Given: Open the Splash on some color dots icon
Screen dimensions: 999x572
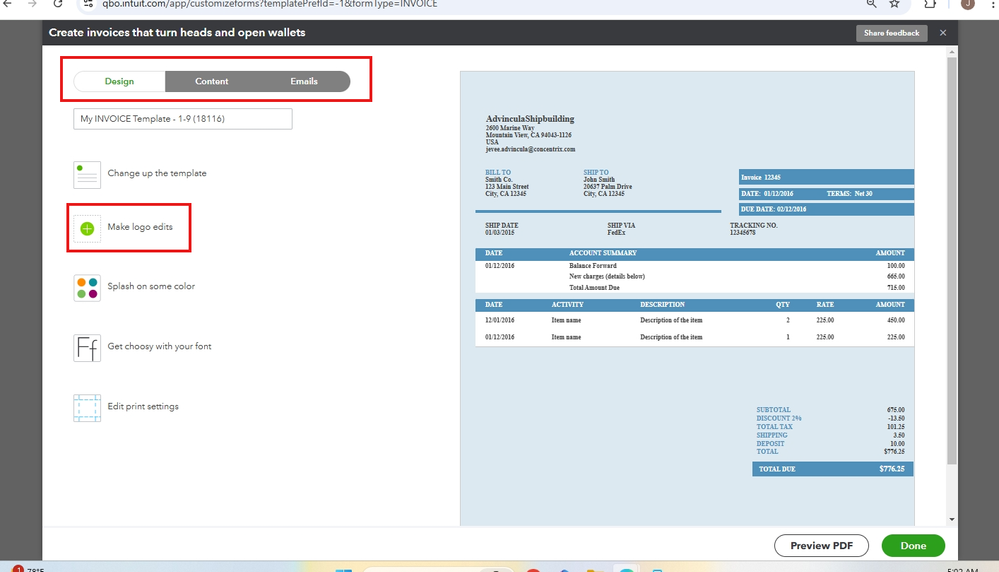Looking at the screenshot, I should point(87,288).
